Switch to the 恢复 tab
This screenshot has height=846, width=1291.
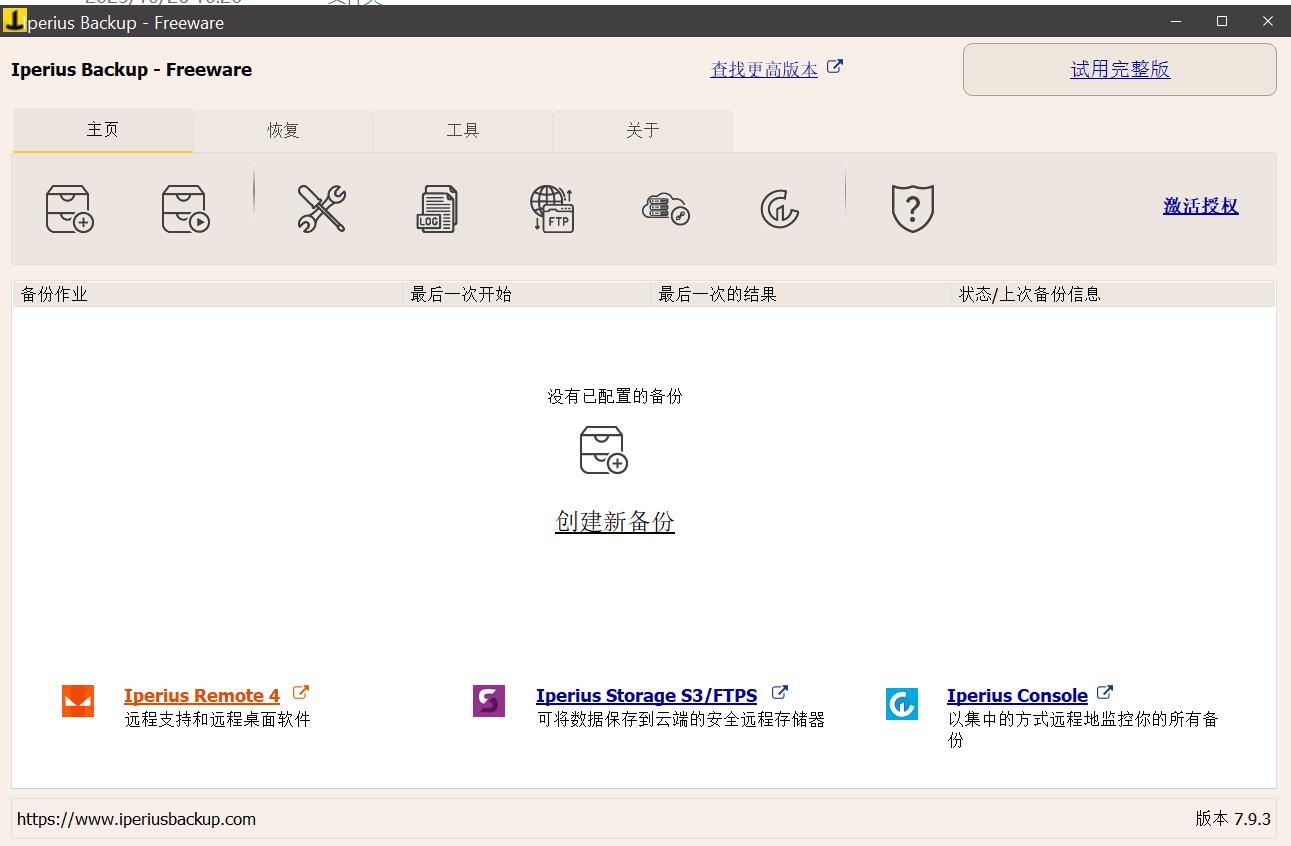click(x=283, y=130)
